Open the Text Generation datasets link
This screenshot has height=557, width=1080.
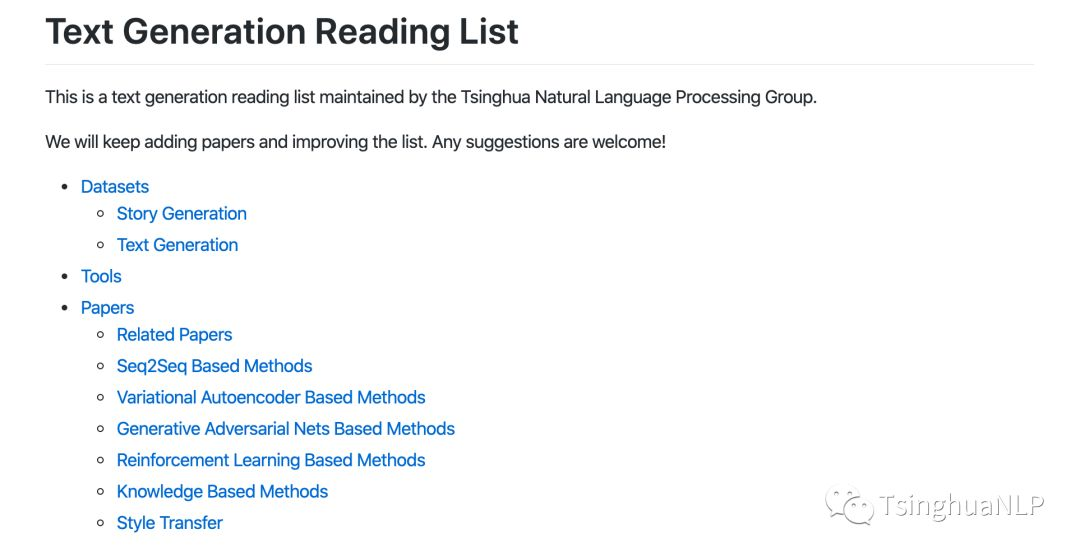click(177, 245)
